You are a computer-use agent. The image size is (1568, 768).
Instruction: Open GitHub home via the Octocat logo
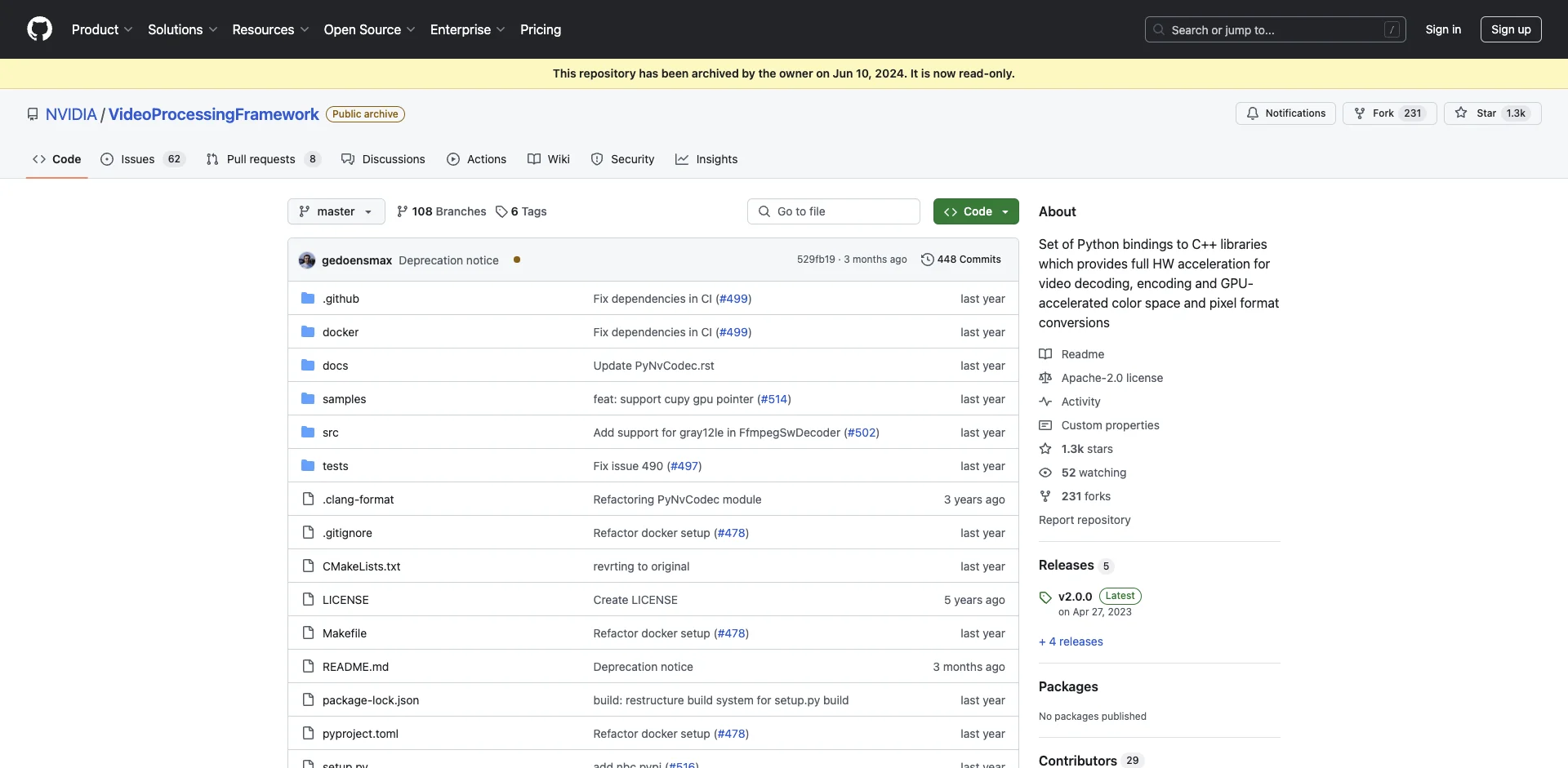click(39, 29)
